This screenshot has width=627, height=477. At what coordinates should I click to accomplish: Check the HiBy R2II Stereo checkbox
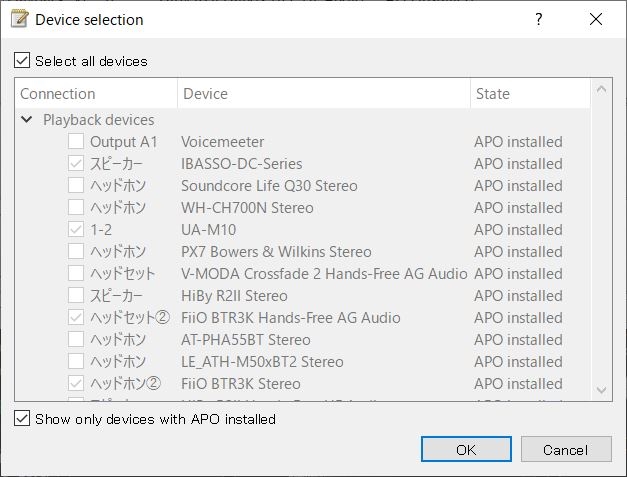pos(76,296)
